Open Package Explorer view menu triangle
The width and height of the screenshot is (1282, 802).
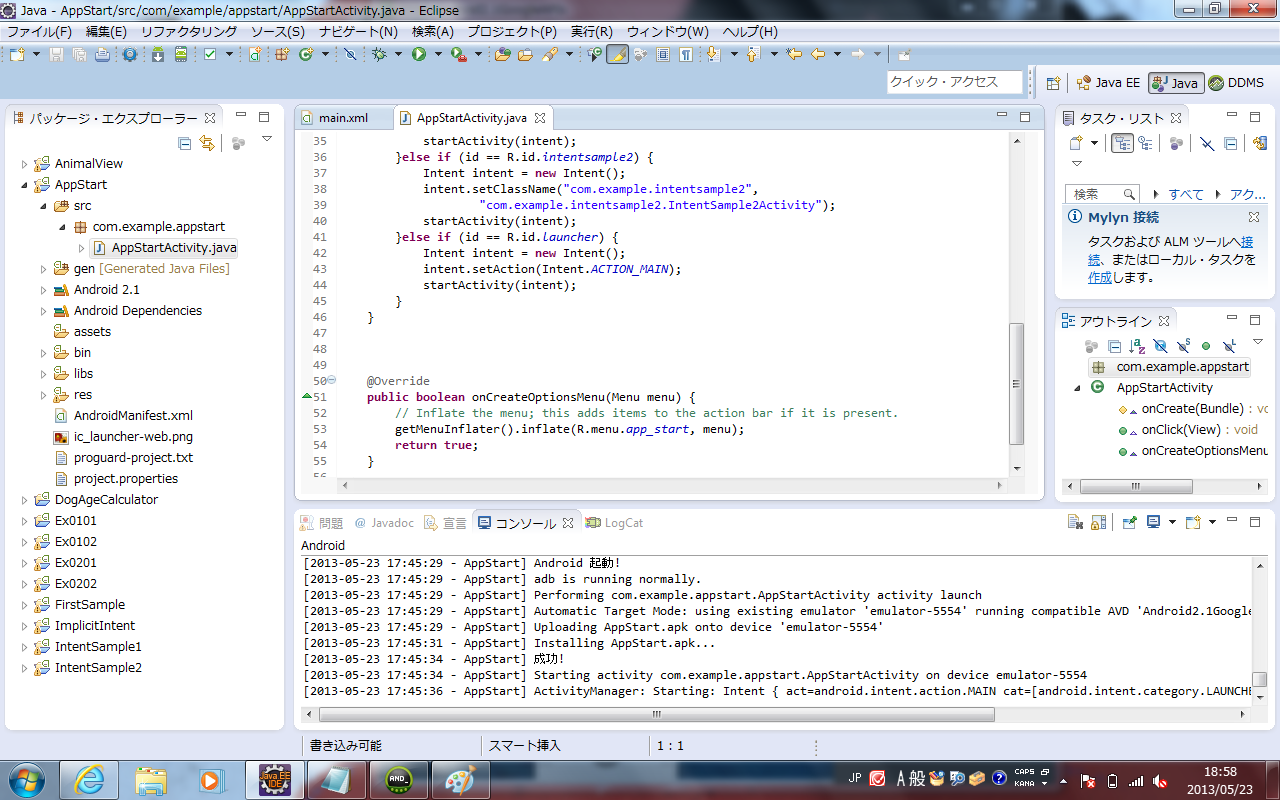(267, 140)
